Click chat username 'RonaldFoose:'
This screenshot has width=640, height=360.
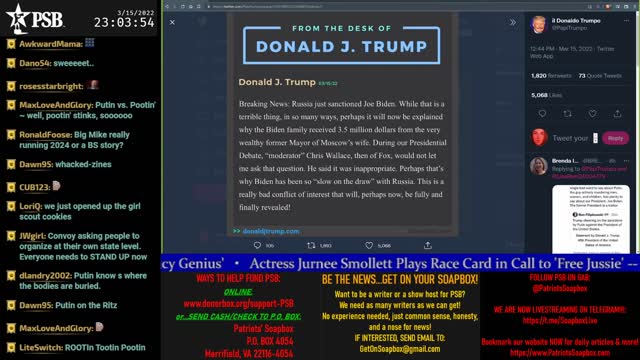tap(46, 135)
